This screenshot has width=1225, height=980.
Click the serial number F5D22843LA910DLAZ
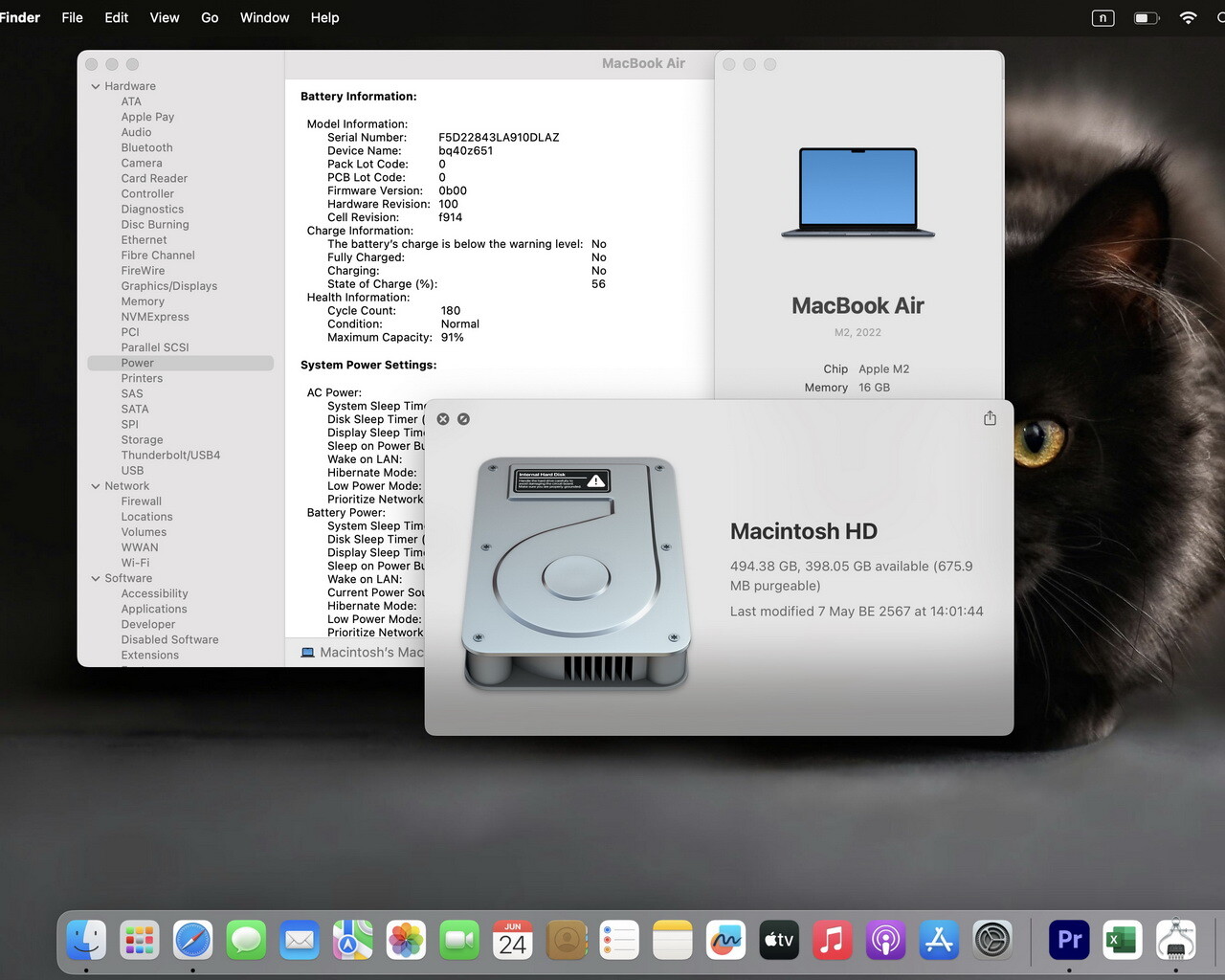(x=499, y=137)
